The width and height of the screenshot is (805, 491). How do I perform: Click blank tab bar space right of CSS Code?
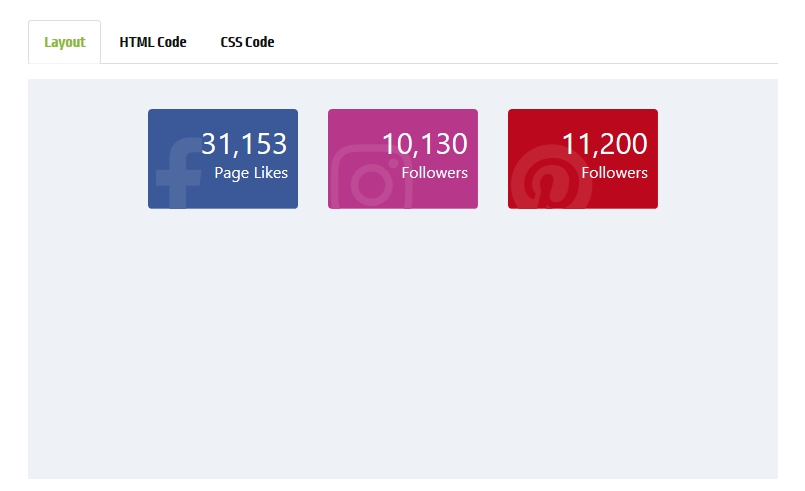530,42
